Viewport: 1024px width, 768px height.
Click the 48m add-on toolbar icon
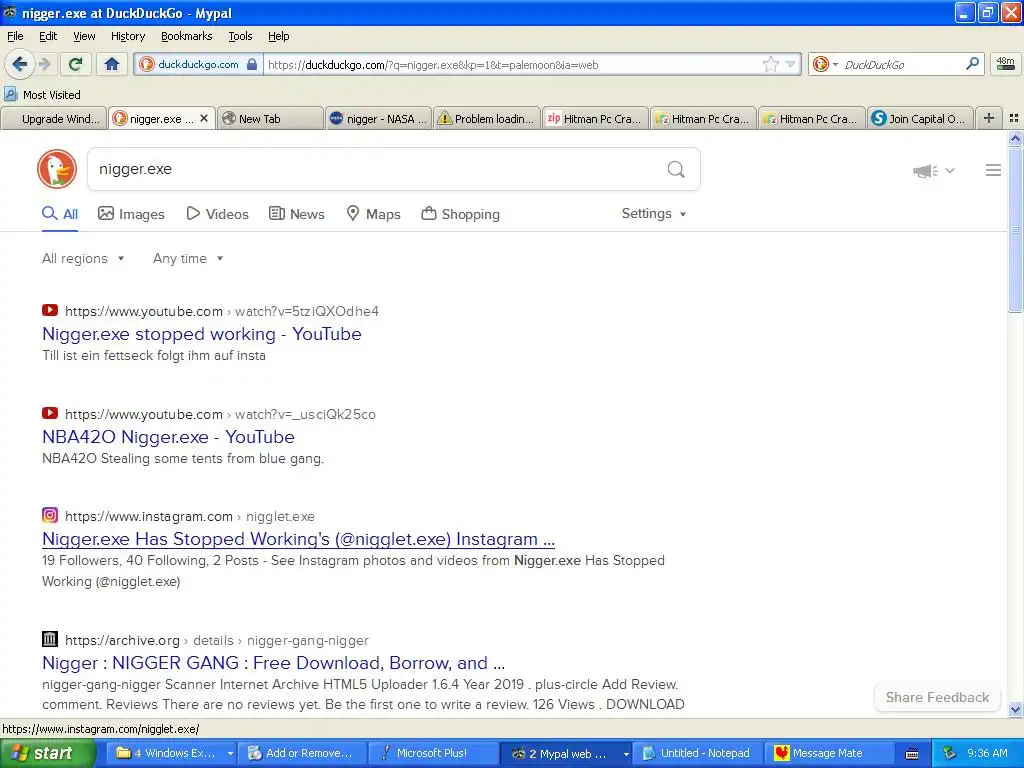point(1005,64)
